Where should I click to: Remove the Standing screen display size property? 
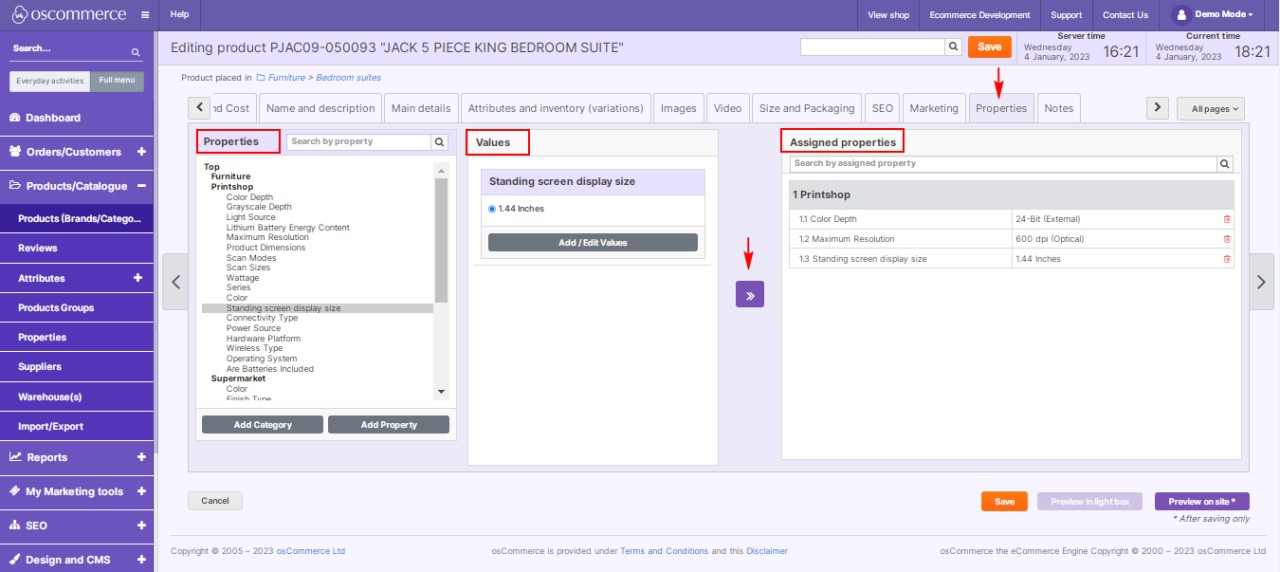[1227, 259]
